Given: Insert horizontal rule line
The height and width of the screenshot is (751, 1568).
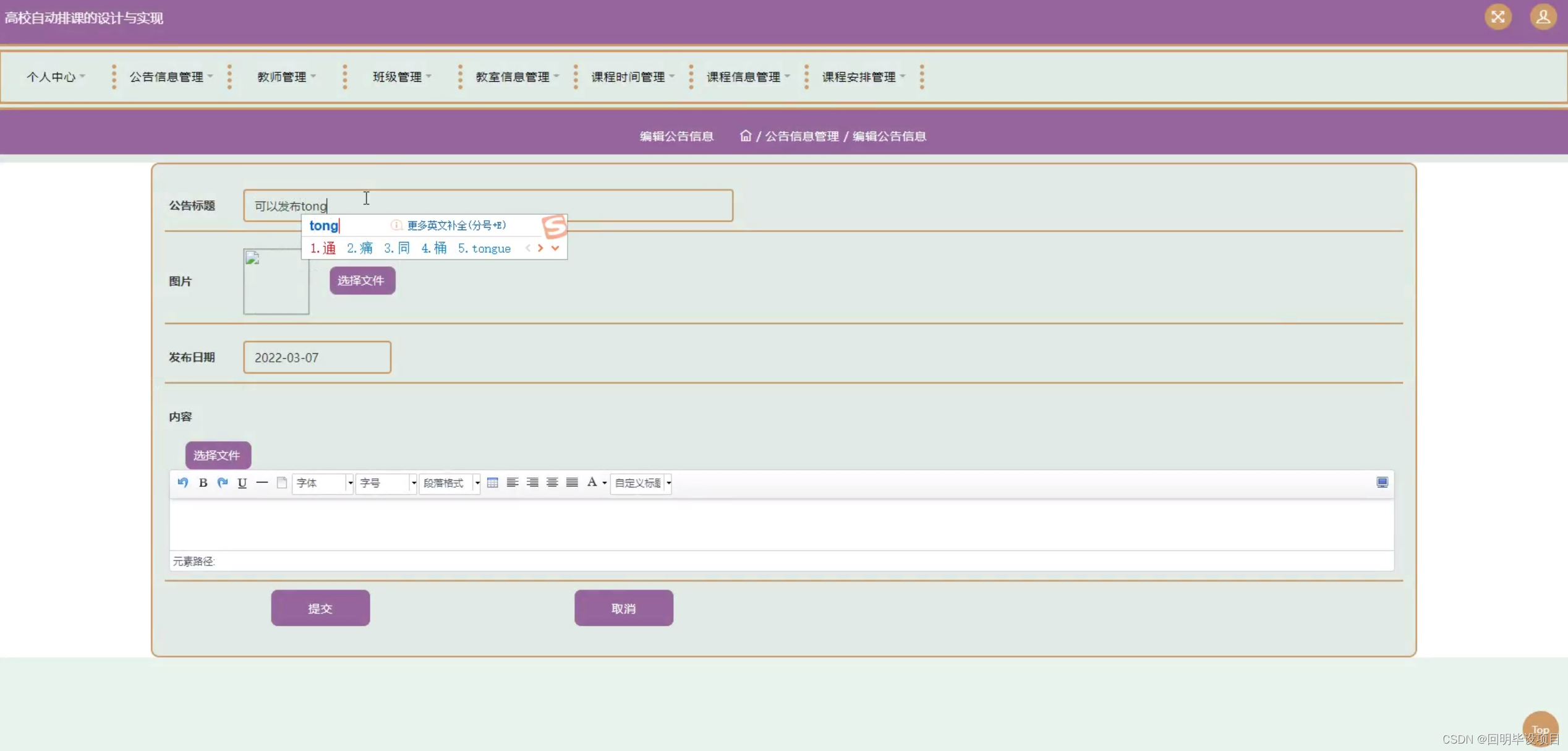Looking at the screenshot, I should (262, 483).
